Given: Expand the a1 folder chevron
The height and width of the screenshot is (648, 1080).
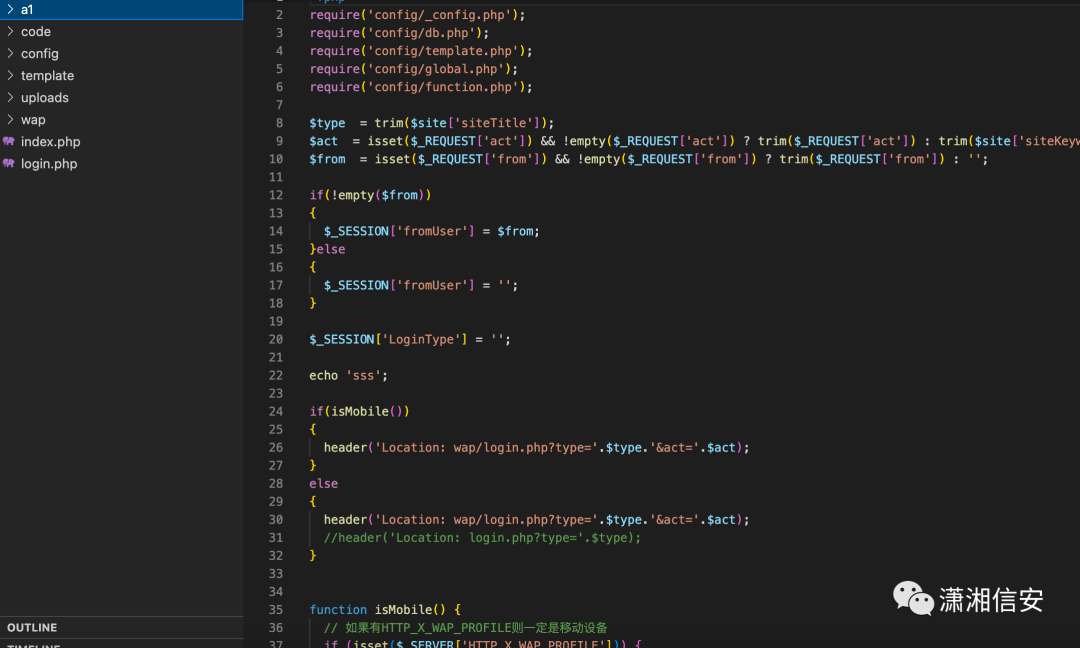Looking at the screenshot, I should (x=10, y=9).
